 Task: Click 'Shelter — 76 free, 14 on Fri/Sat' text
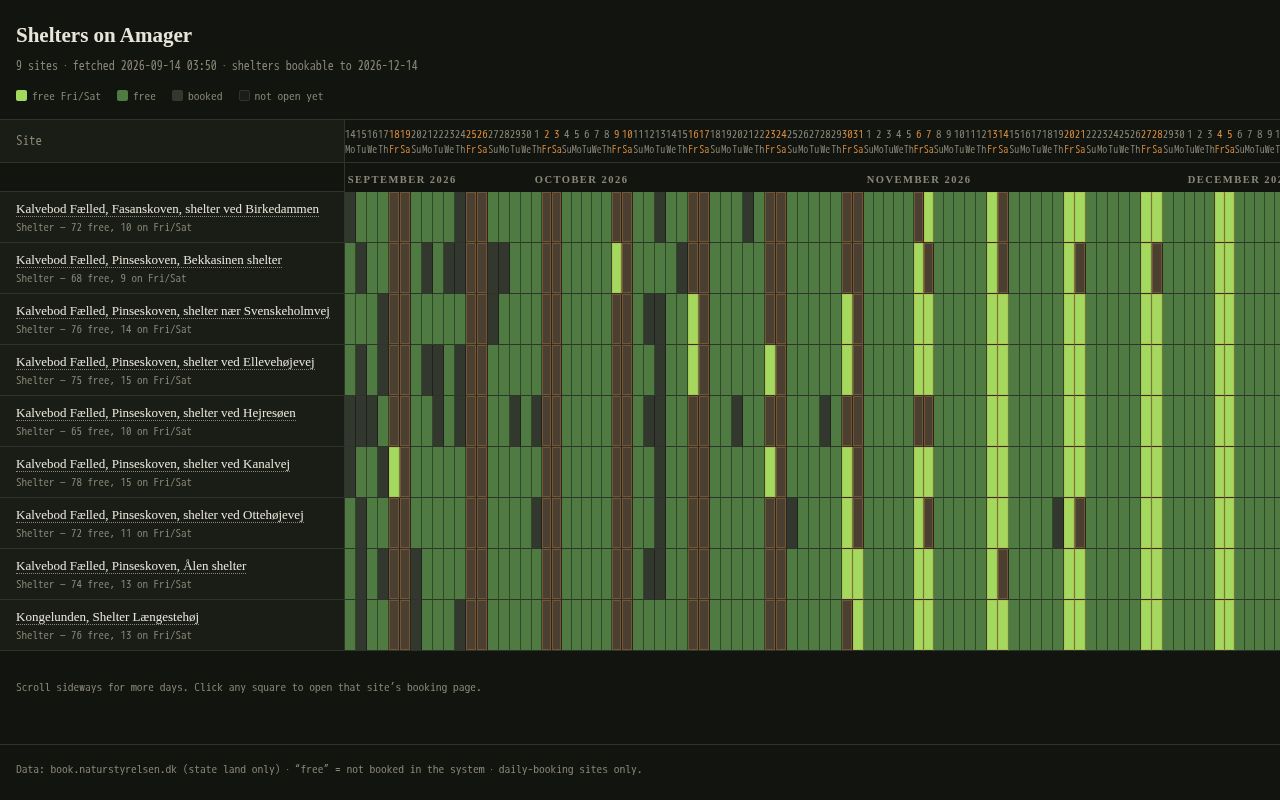coord(104,330)
